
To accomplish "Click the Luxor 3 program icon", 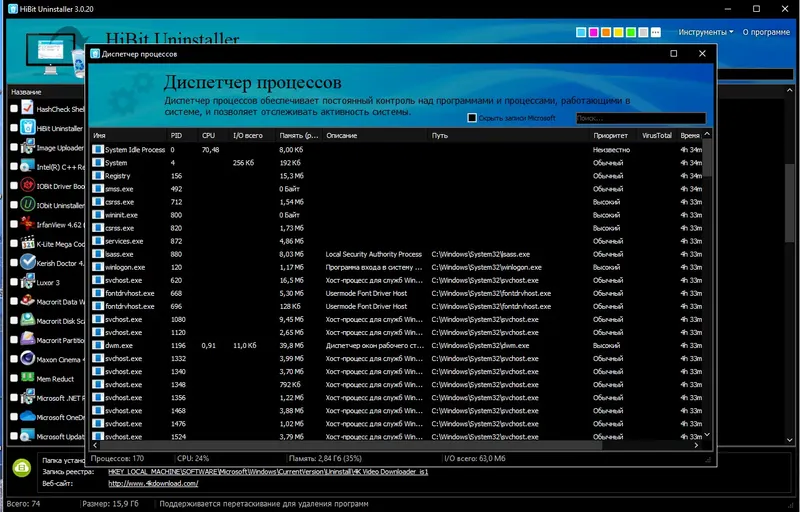I will pyautogui.click(x=28, y=282).
